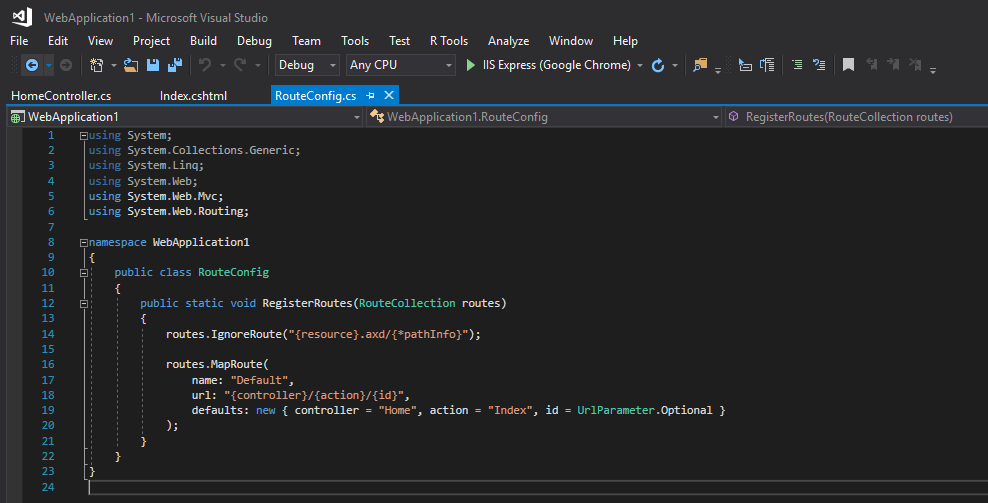This screenshot has width=988, height=503.
Task: Open the View menu
Action: click(x=100, y=41)
